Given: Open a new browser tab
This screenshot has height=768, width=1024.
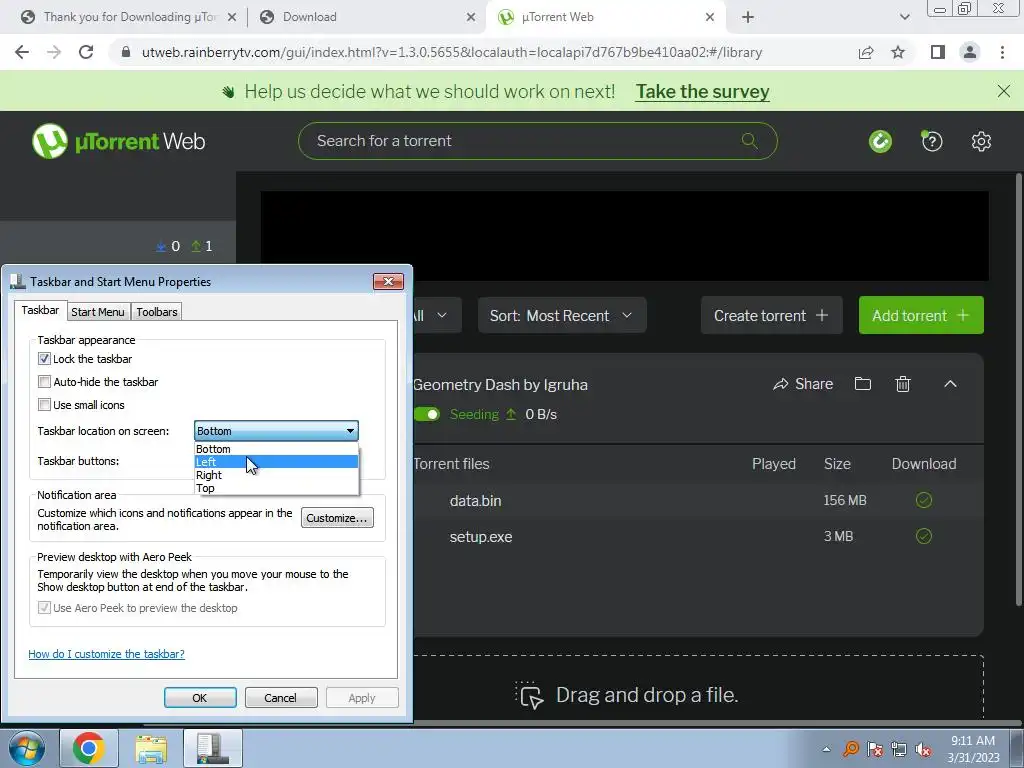Looking at the screenshot, I should pos(748,17).
